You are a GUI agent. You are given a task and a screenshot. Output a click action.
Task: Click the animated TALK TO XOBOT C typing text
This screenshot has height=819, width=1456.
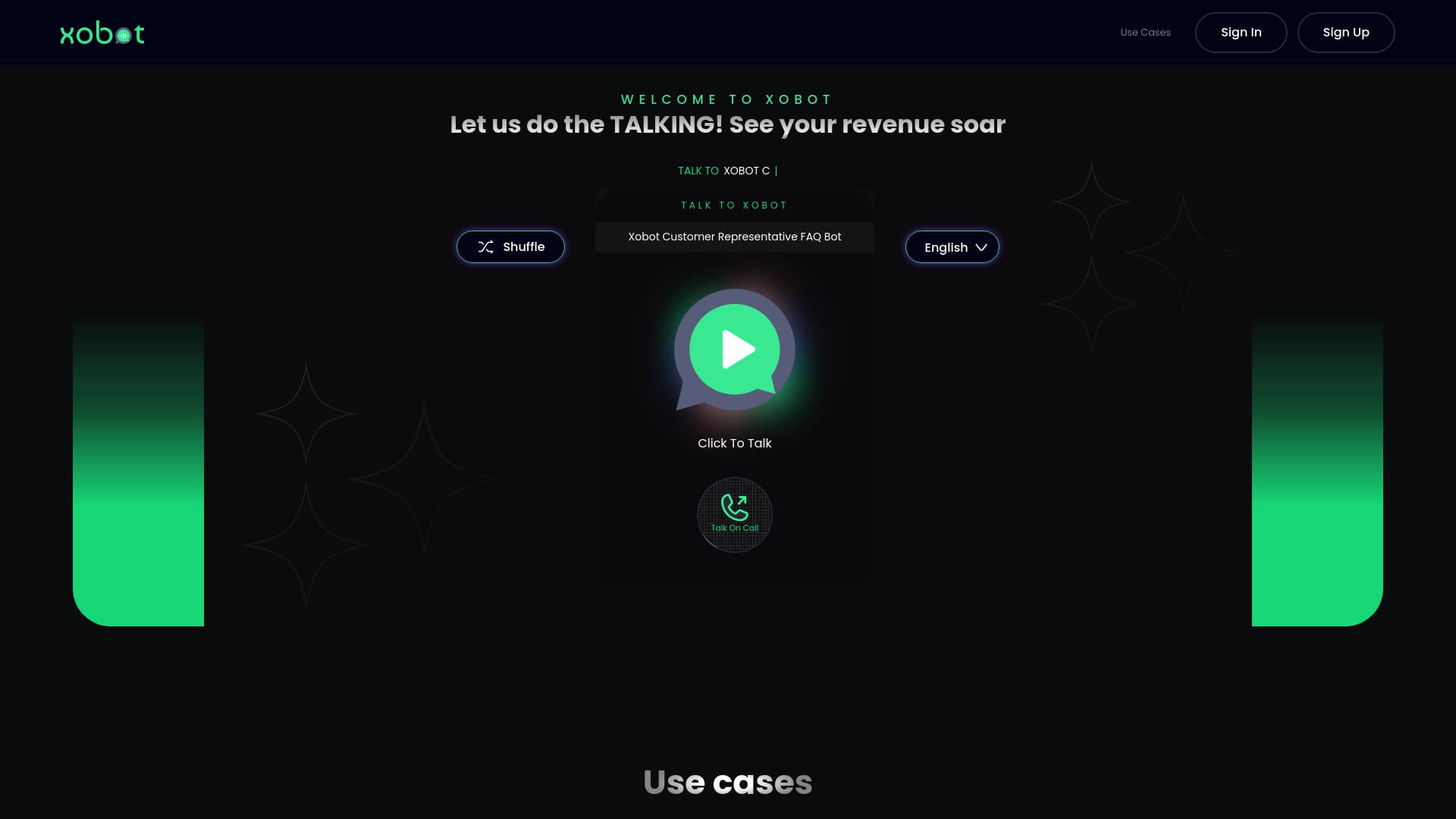pyautogui.click(x=728, y=171)
